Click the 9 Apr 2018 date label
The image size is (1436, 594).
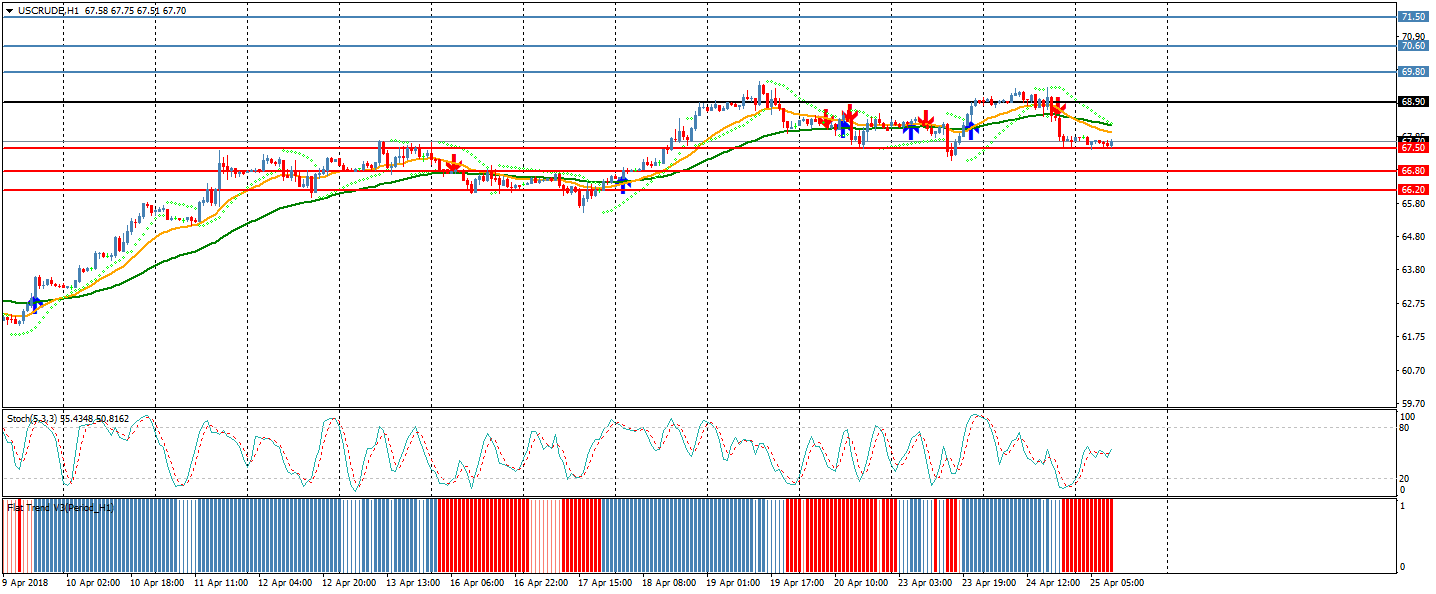pyautogui.click(x=26, y=582)
